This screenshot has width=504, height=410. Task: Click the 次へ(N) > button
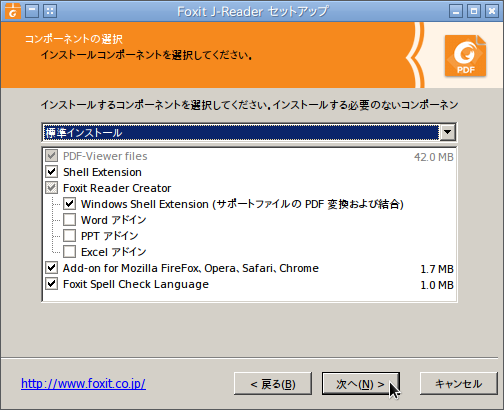[361, 384]
